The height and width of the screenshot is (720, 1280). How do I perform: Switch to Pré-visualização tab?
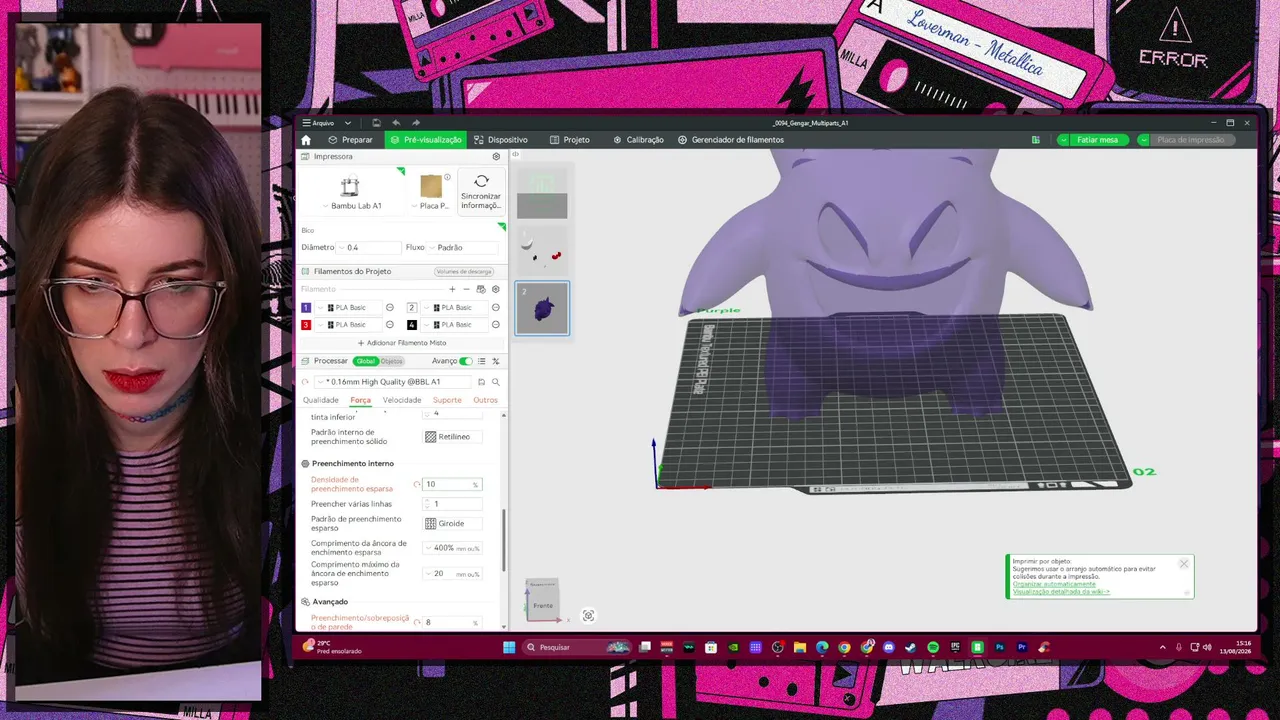[x=426, y=140]
